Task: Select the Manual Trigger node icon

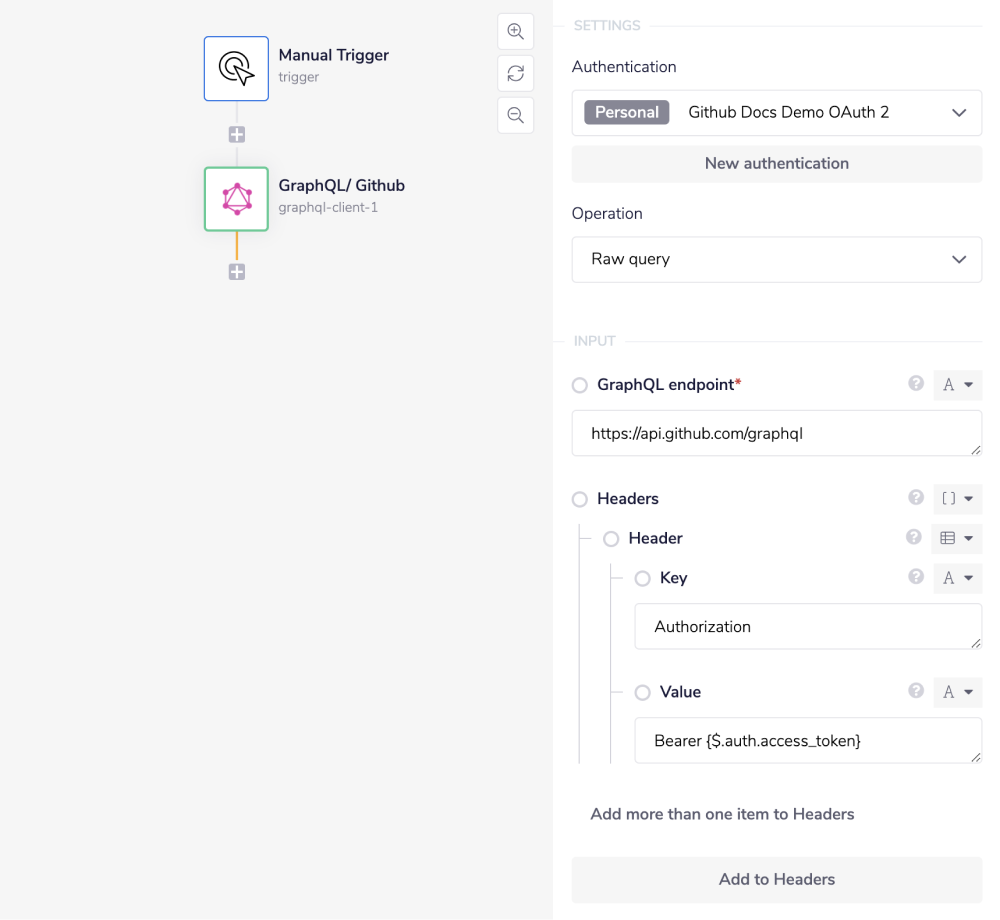Action: click(236, 68)
